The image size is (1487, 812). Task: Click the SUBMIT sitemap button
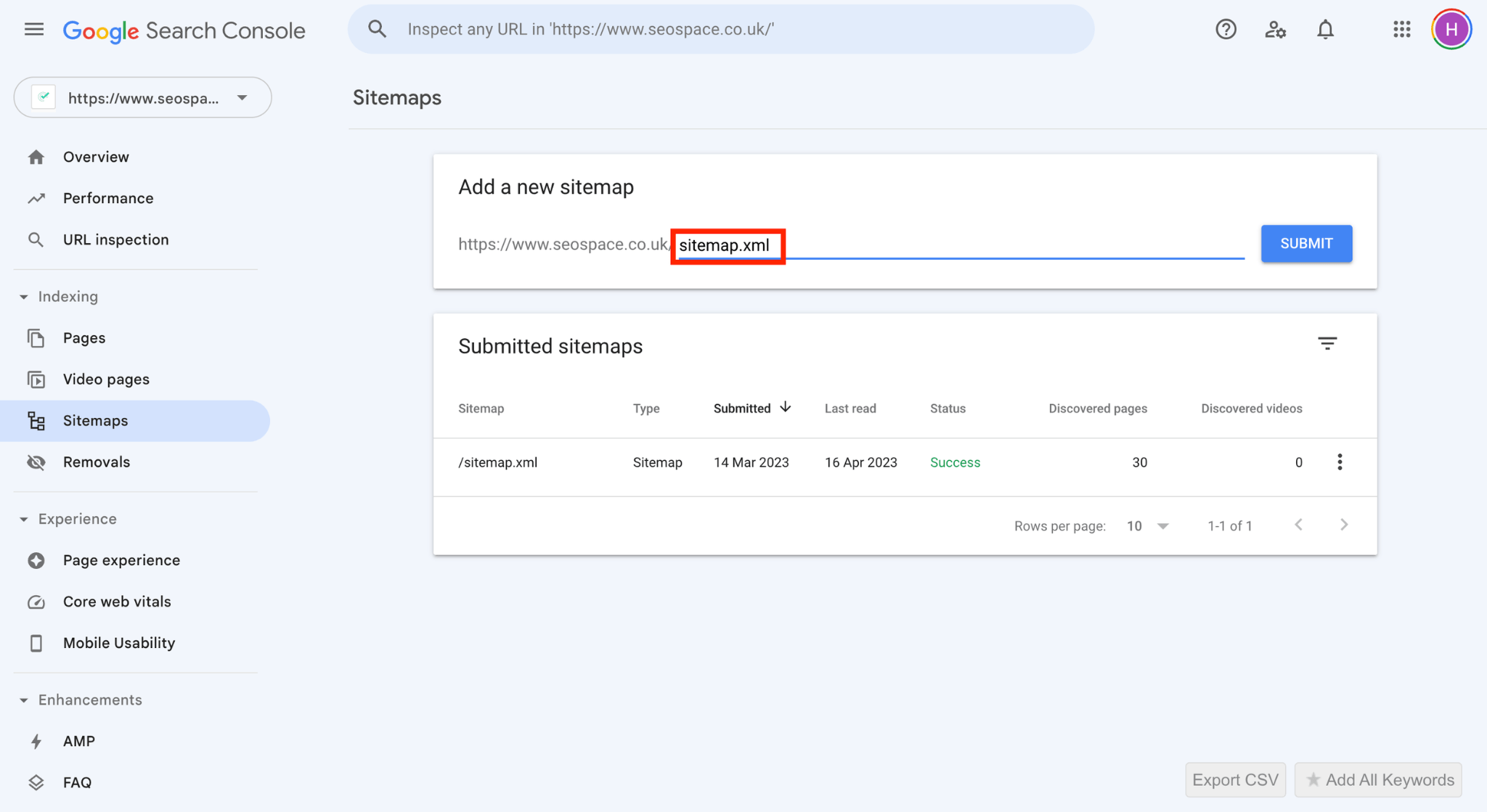(1306, 244)
